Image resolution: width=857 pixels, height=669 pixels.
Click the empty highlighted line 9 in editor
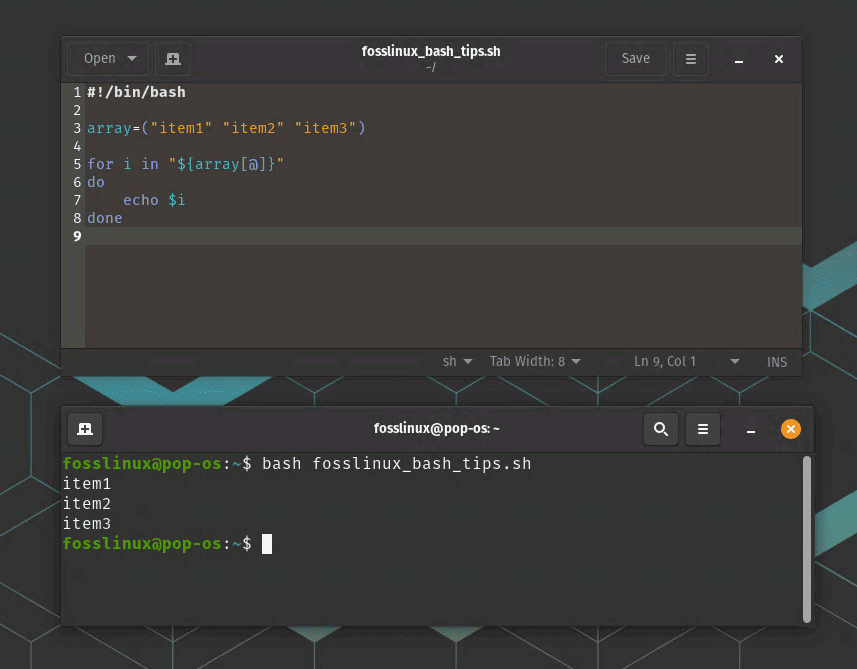[x=443, y=236]
